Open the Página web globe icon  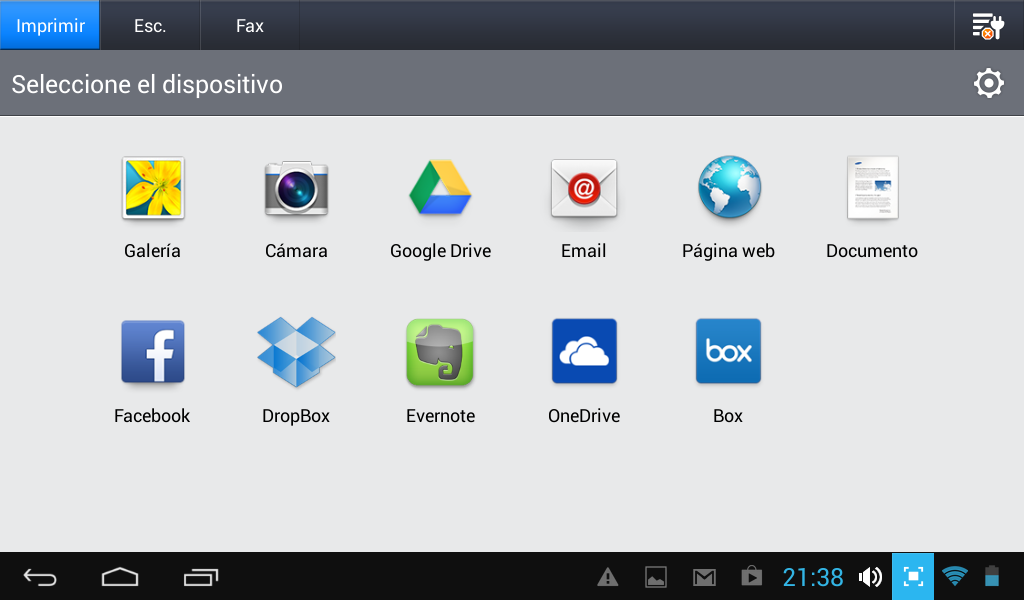pos(729,187)
